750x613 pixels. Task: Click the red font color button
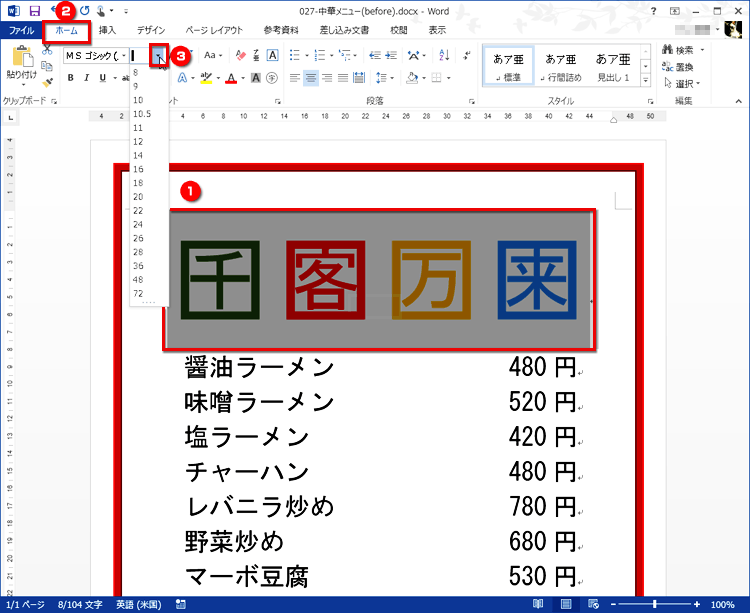[232, 77]
